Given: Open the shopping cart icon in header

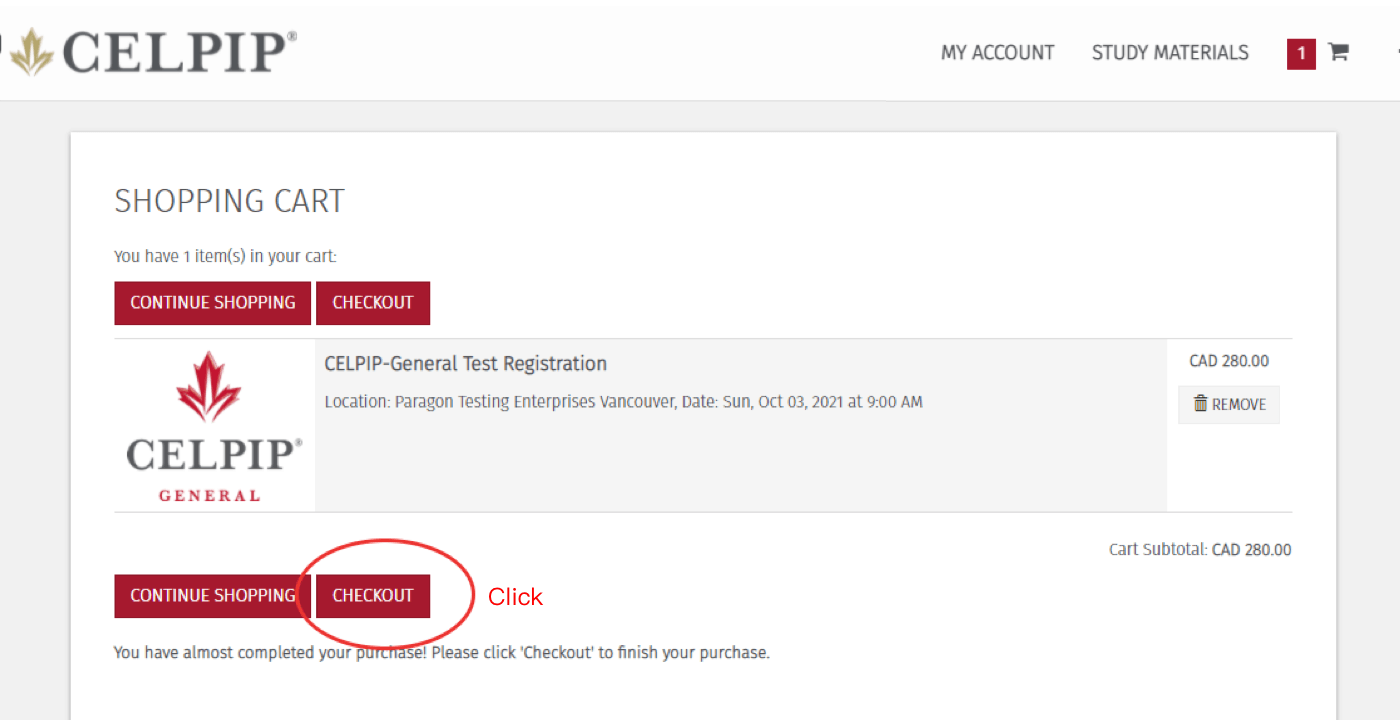Looking at the screenshot, I should pos(1338,52).
